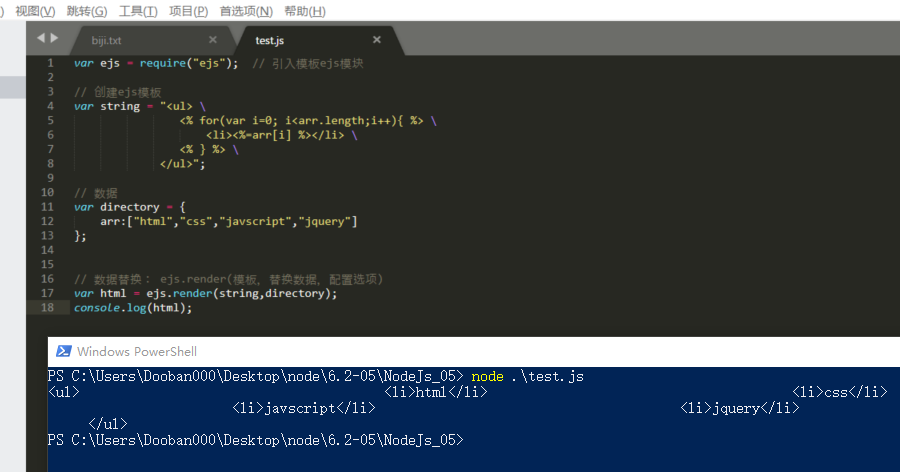Screen dimensions: 900x472
Task: Click the variable name directory on line 11
Action: point(130,207)
